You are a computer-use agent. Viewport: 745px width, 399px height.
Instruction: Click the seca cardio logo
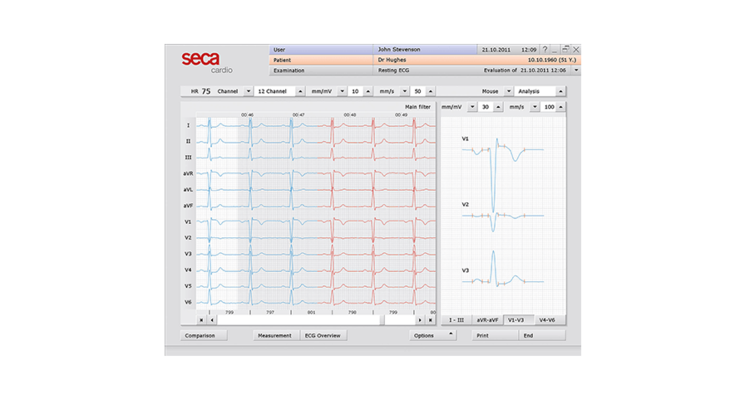(x=207, y=62)
